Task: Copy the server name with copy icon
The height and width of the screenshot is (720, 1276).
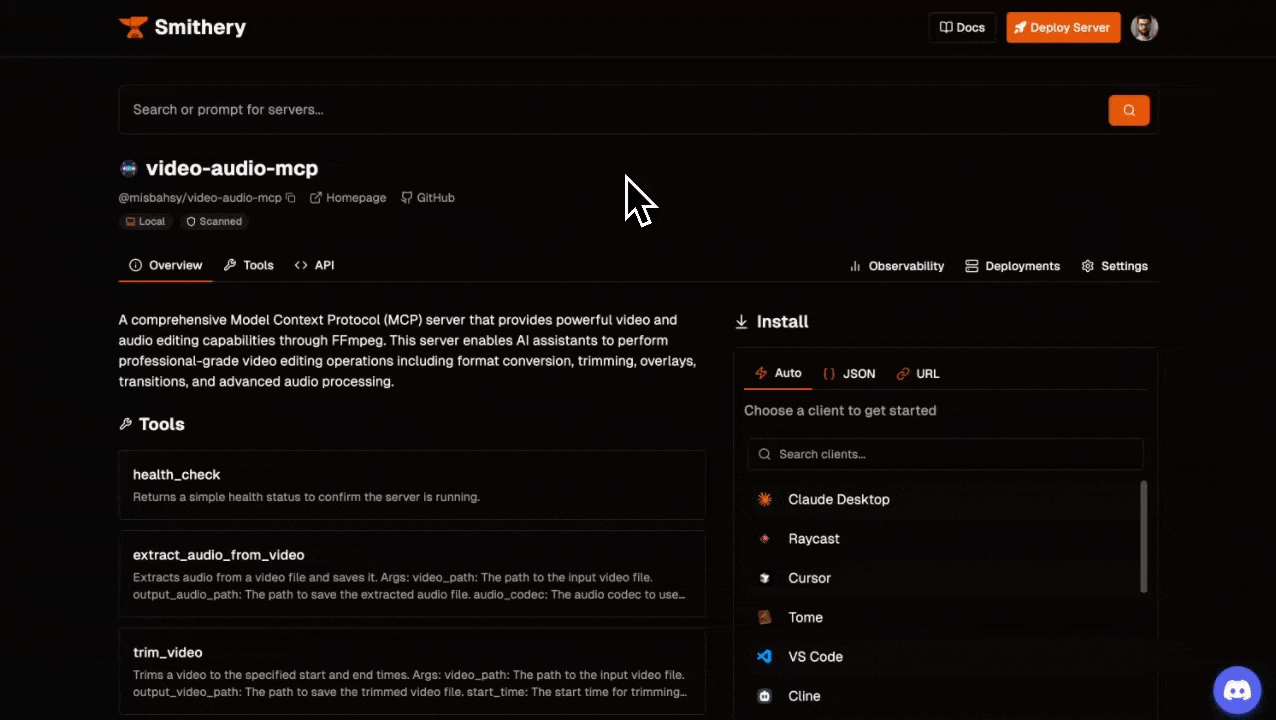Action: coord(291,198)
